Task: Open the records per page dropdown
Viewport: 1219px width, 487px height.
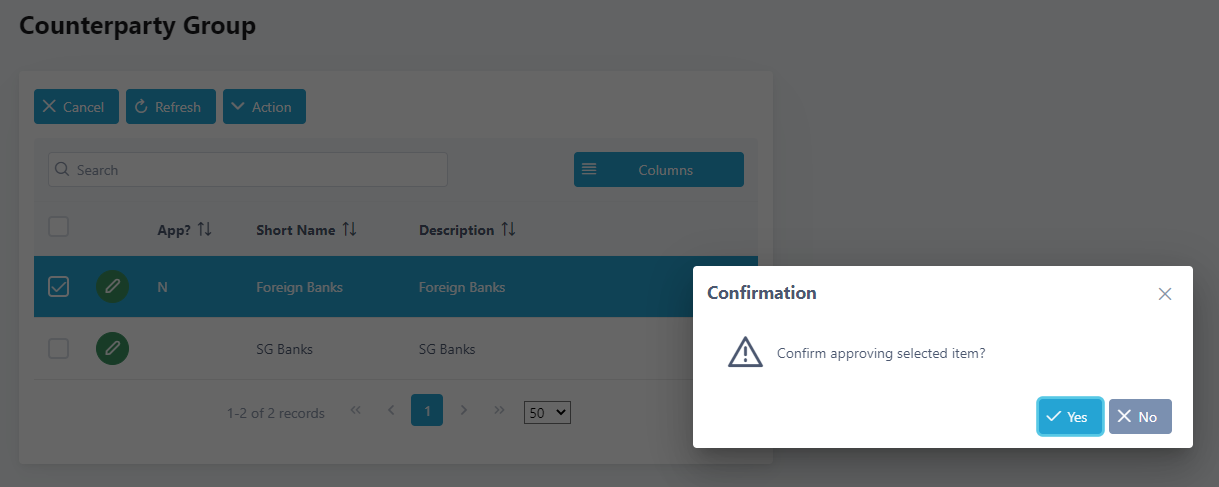Action: pos(547,412)
